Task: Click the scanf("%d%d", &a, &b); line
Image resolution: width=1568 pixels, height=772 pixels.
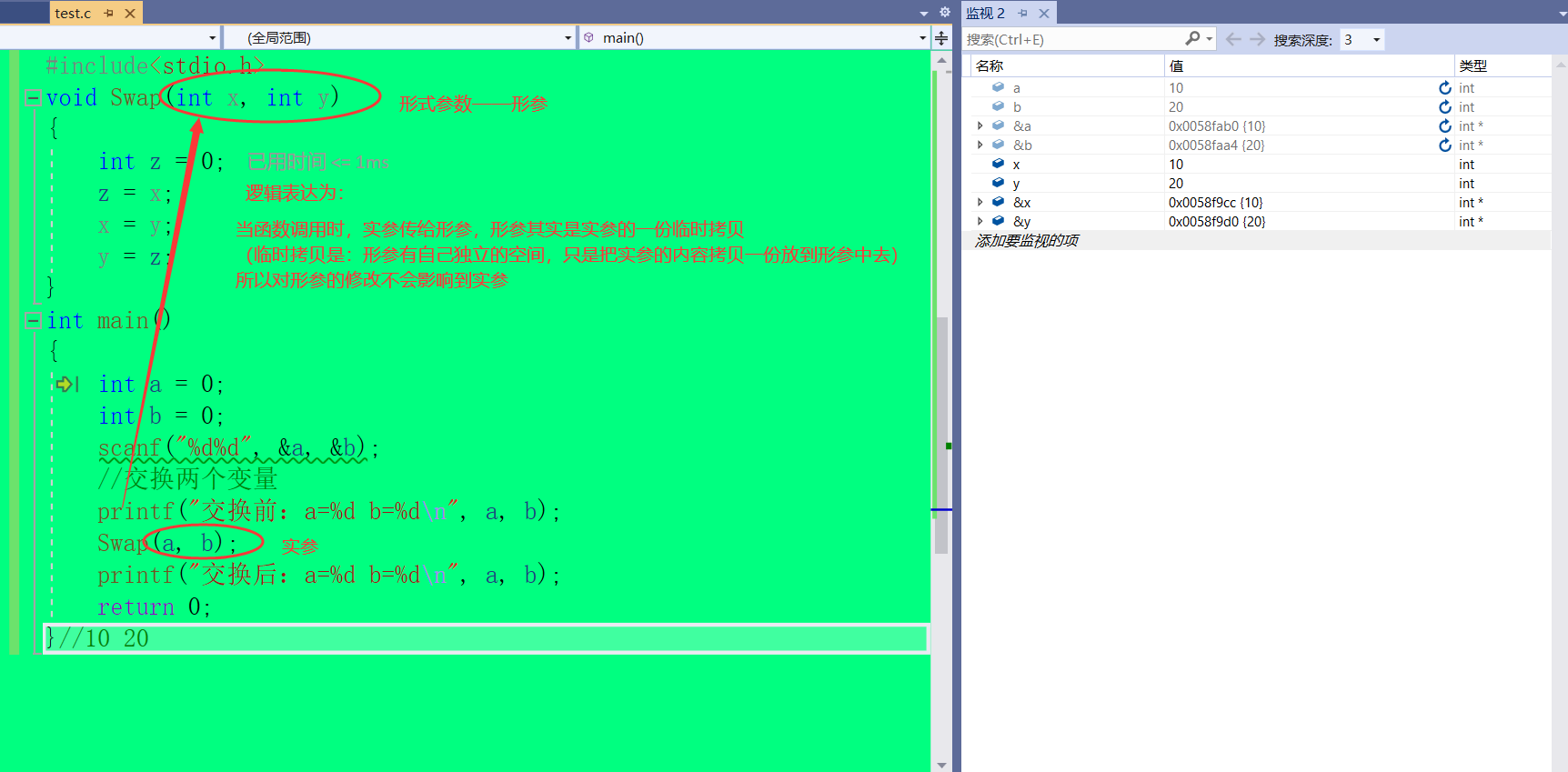Action: pyautogui.click(x=238, y=447)
